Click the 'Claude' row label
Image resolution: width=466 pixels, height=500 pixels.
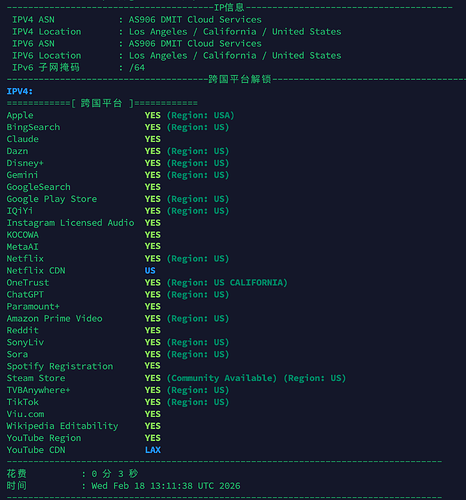click(x=23, y=139)
